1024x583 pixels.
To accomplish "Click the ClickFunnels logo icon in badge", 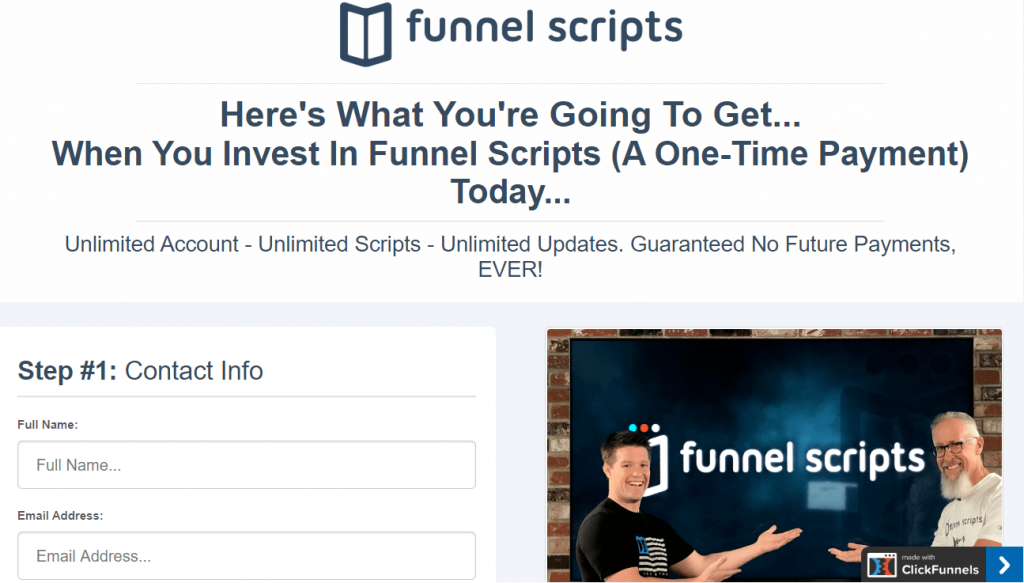I will point(881,566).
